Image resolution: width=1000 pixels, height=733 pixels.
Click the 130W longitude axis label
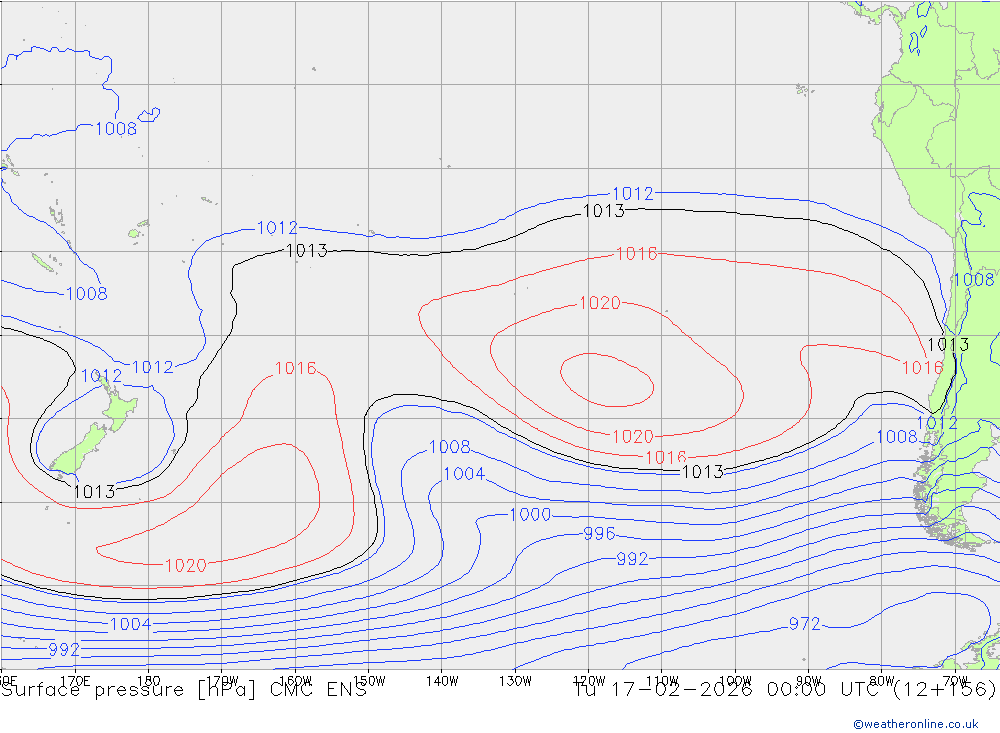tap(515, 681)
